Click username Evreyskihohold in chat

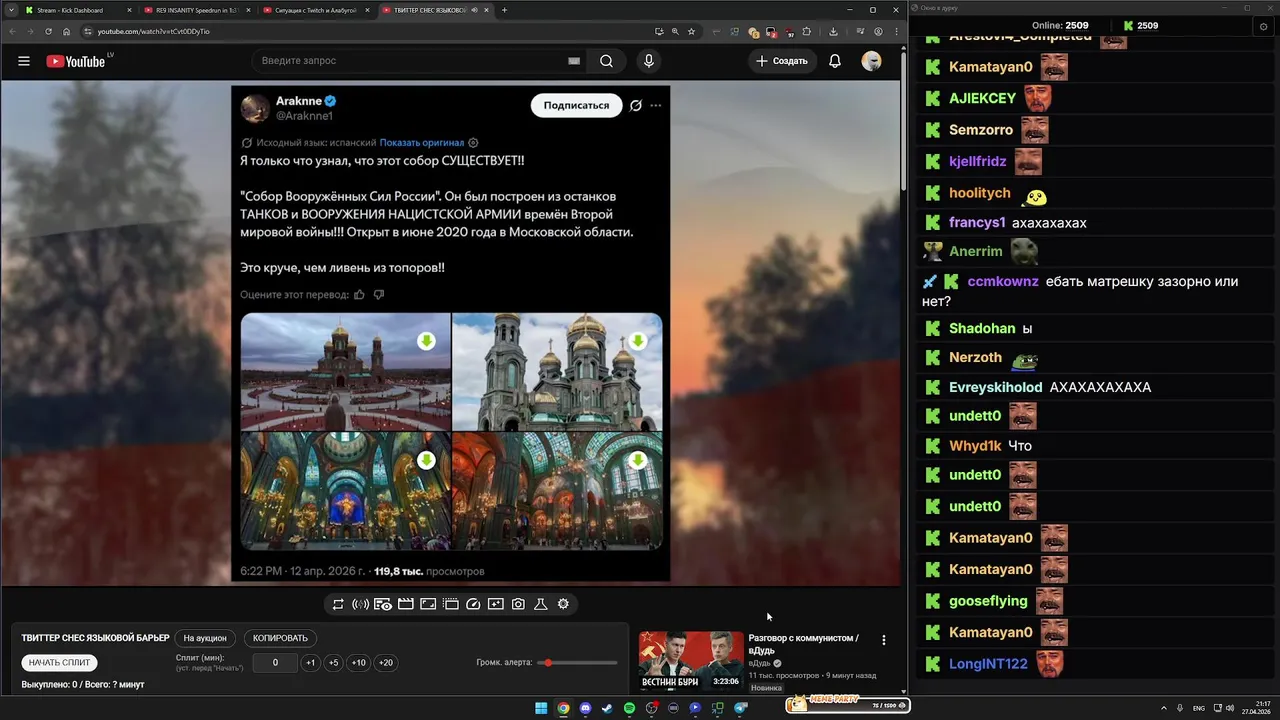pos(995,387)
